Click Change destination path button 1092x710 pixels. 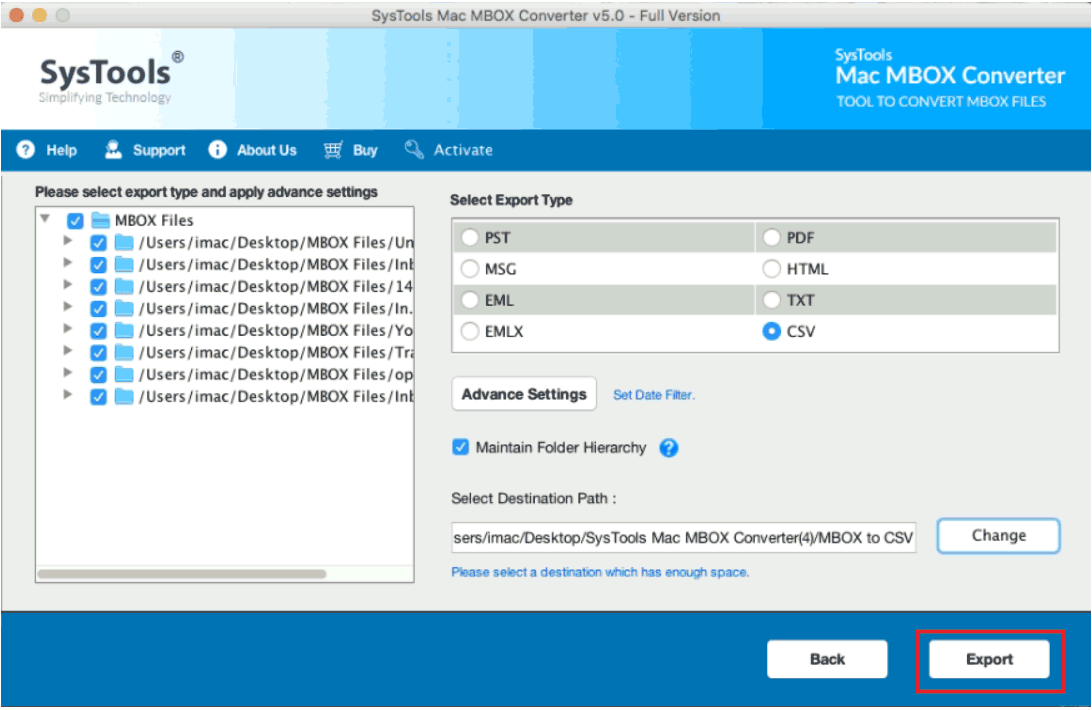(x=999, y=536)
